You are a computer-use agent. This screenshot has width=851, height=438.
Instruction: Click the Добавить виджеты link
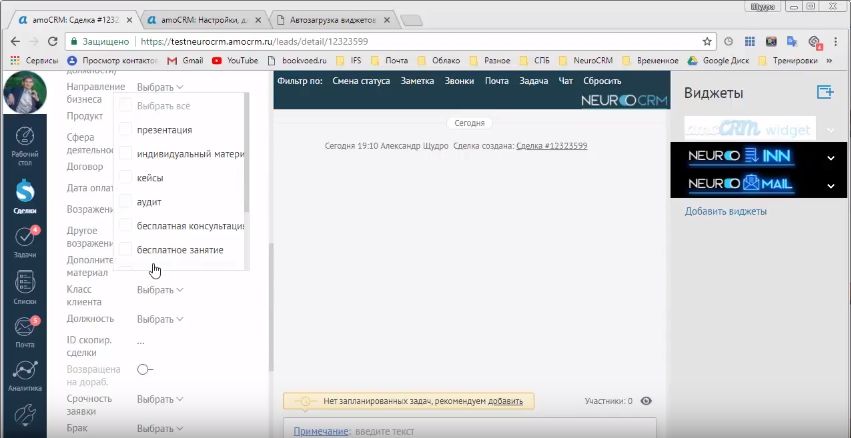726,212
